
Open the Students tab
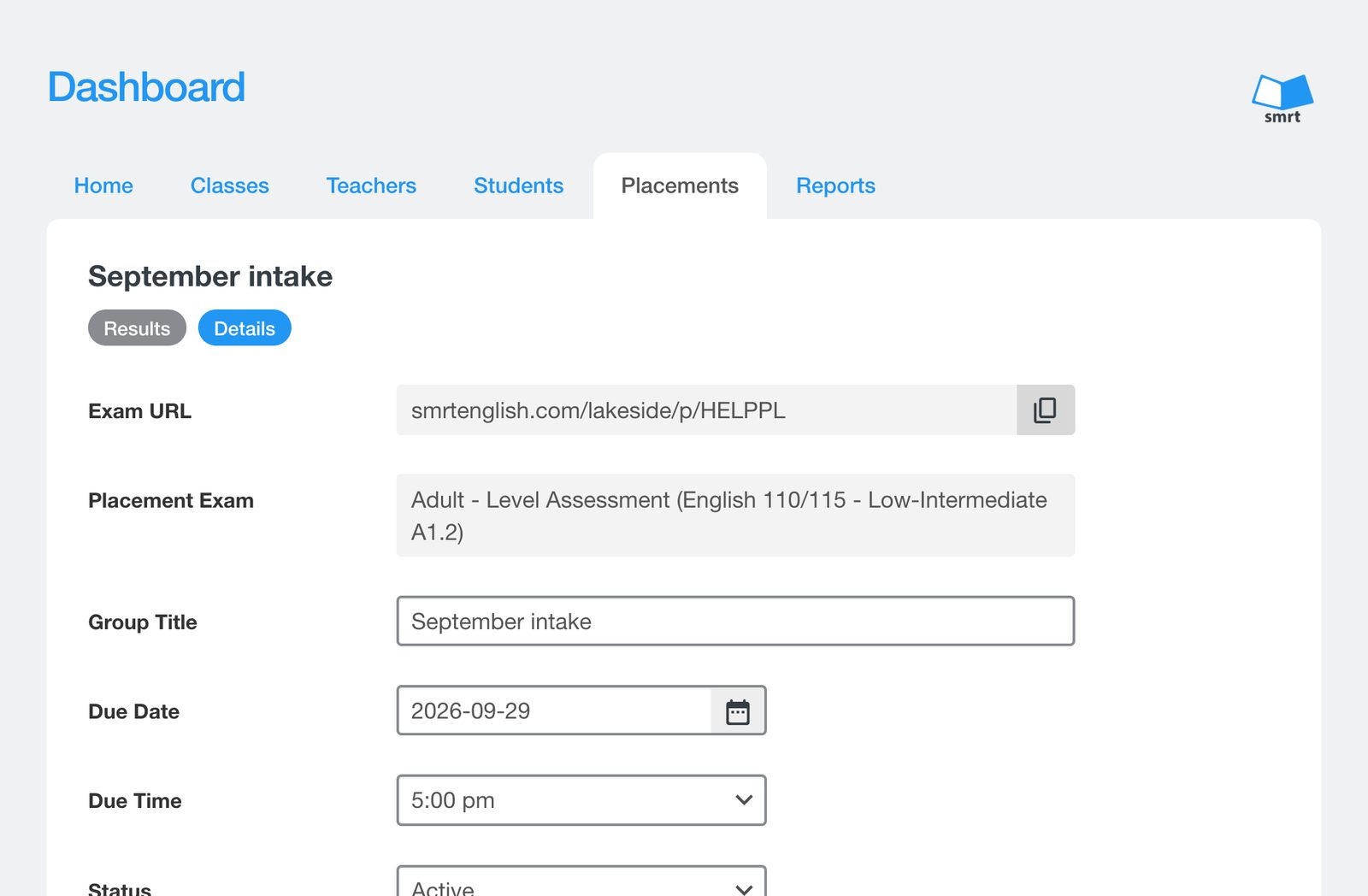[518, 186]
